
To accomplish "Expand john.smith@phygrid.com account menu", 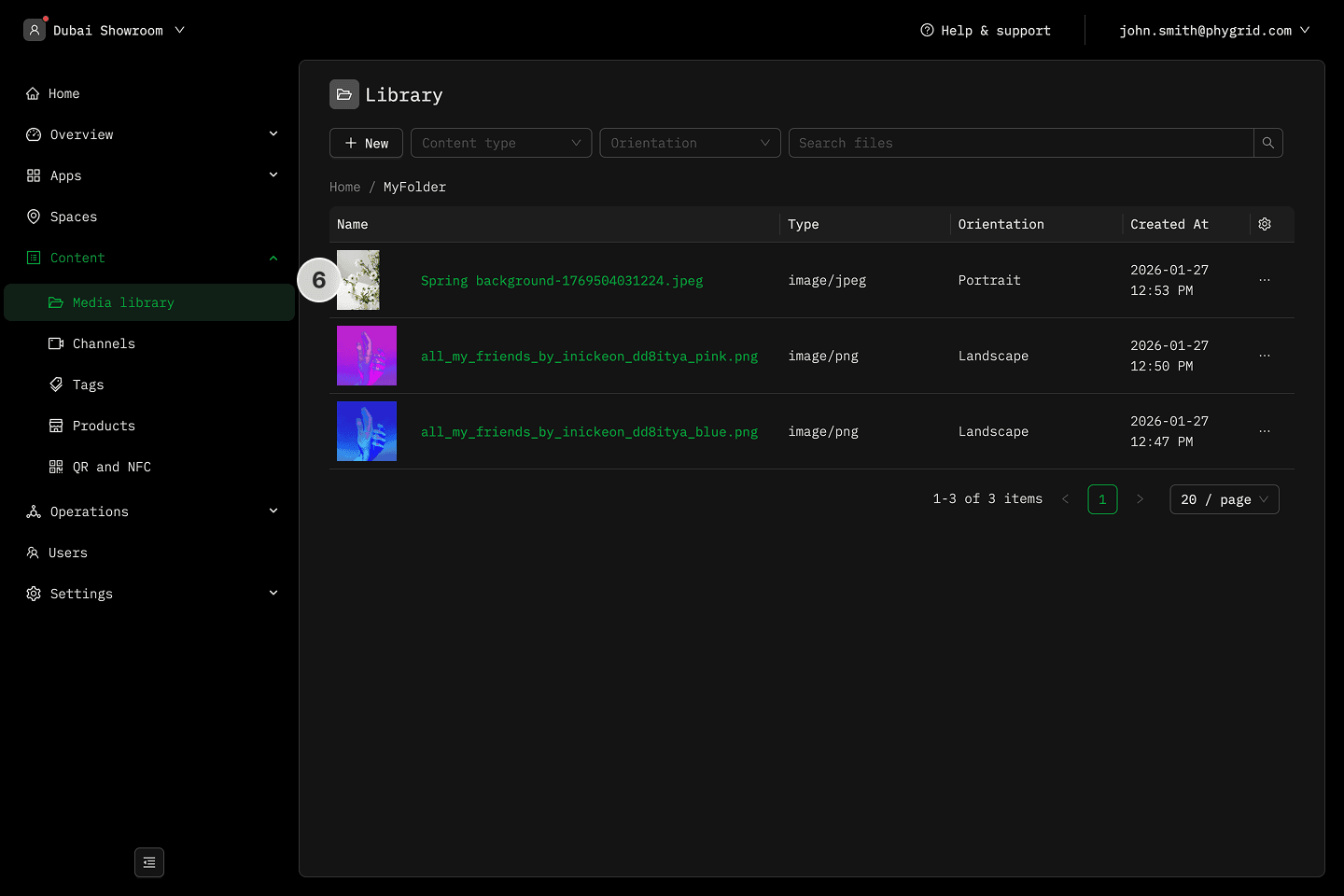I will click(1213, 30).
